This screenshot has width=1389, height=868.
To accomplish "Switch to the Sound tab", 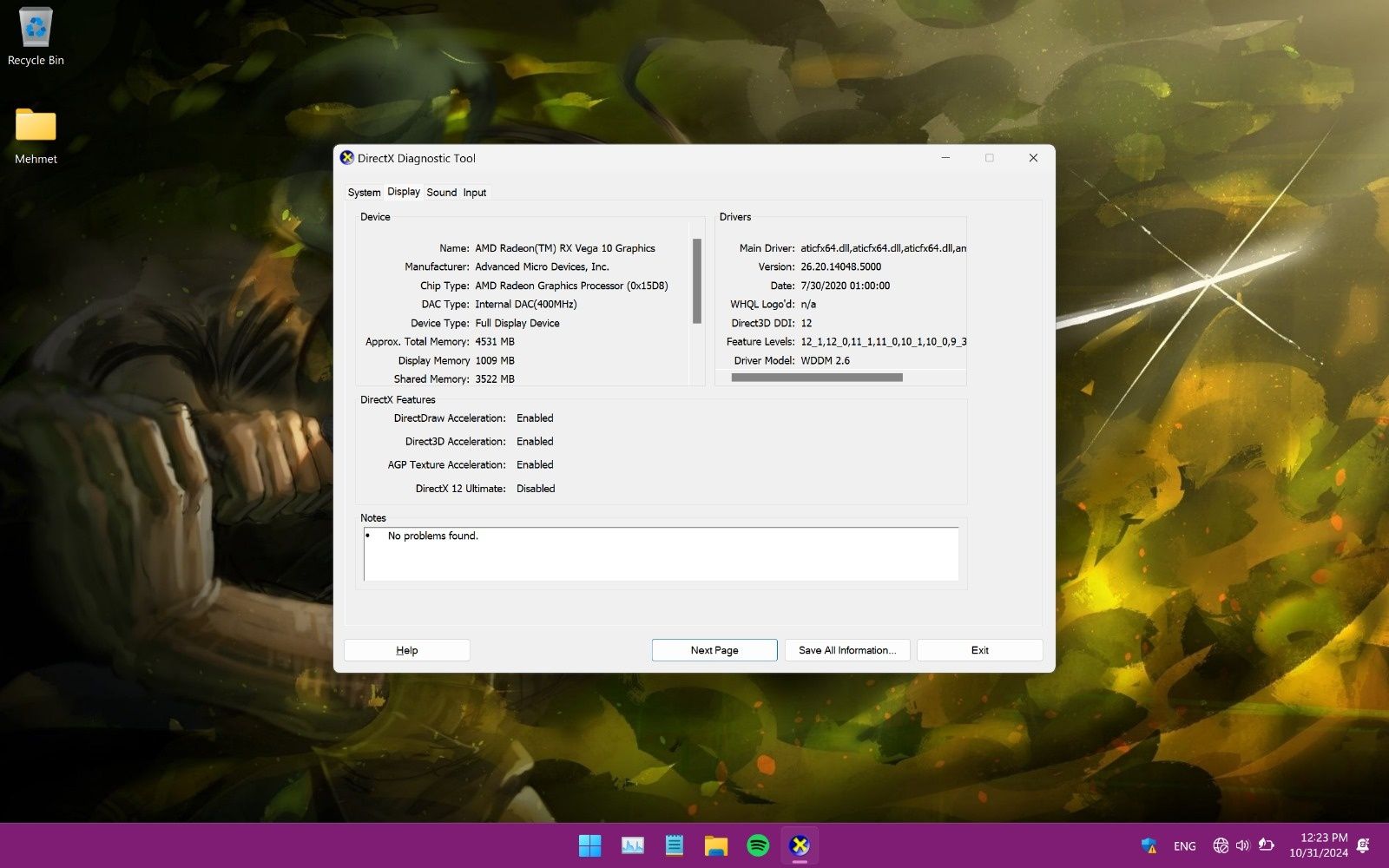I will pos(441,193).
